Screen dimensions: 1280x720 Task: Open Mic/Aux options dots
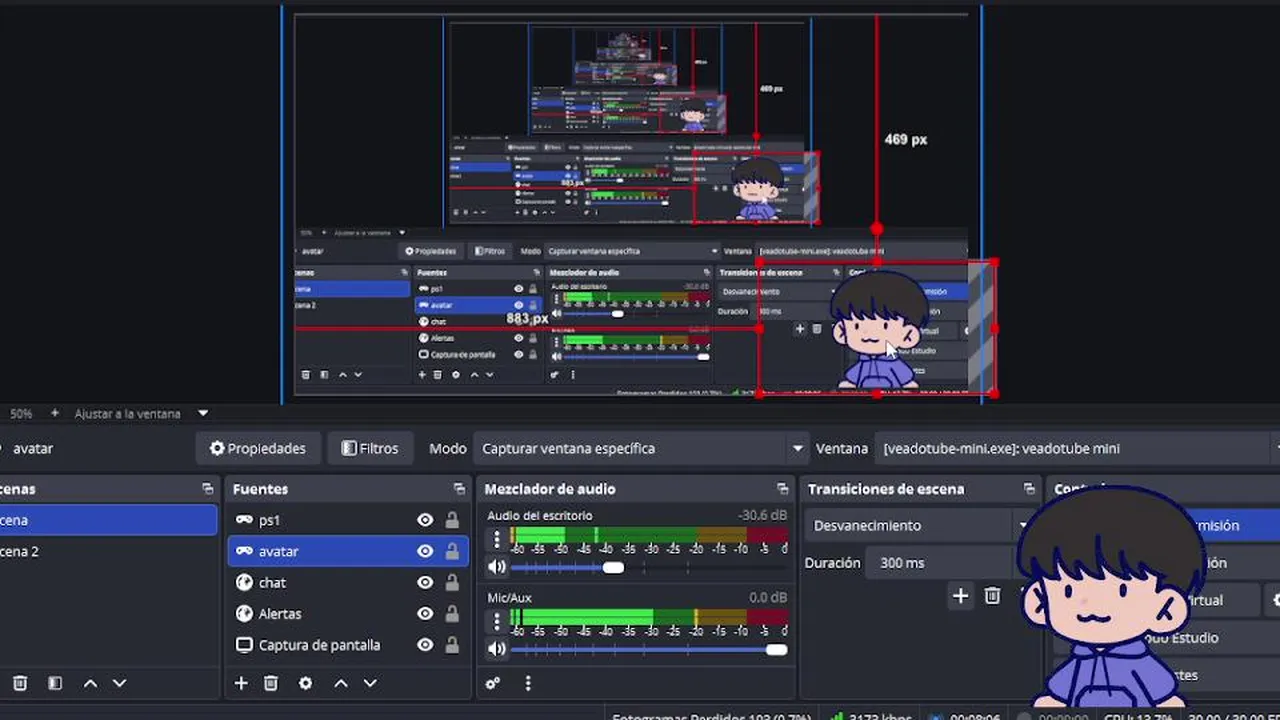coord(497,621)
